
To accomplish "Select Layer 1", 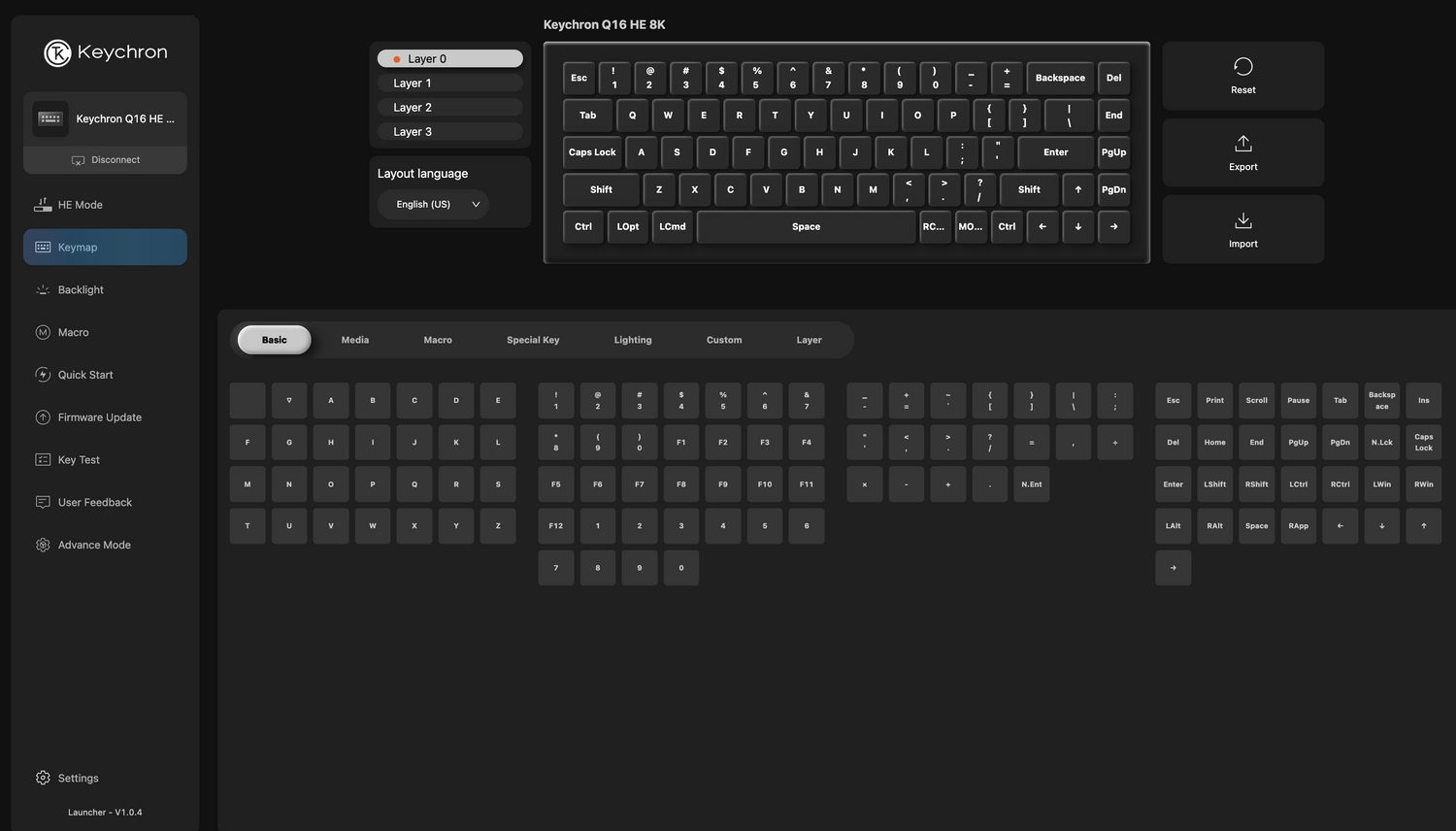I will click(x=449, y=83).
